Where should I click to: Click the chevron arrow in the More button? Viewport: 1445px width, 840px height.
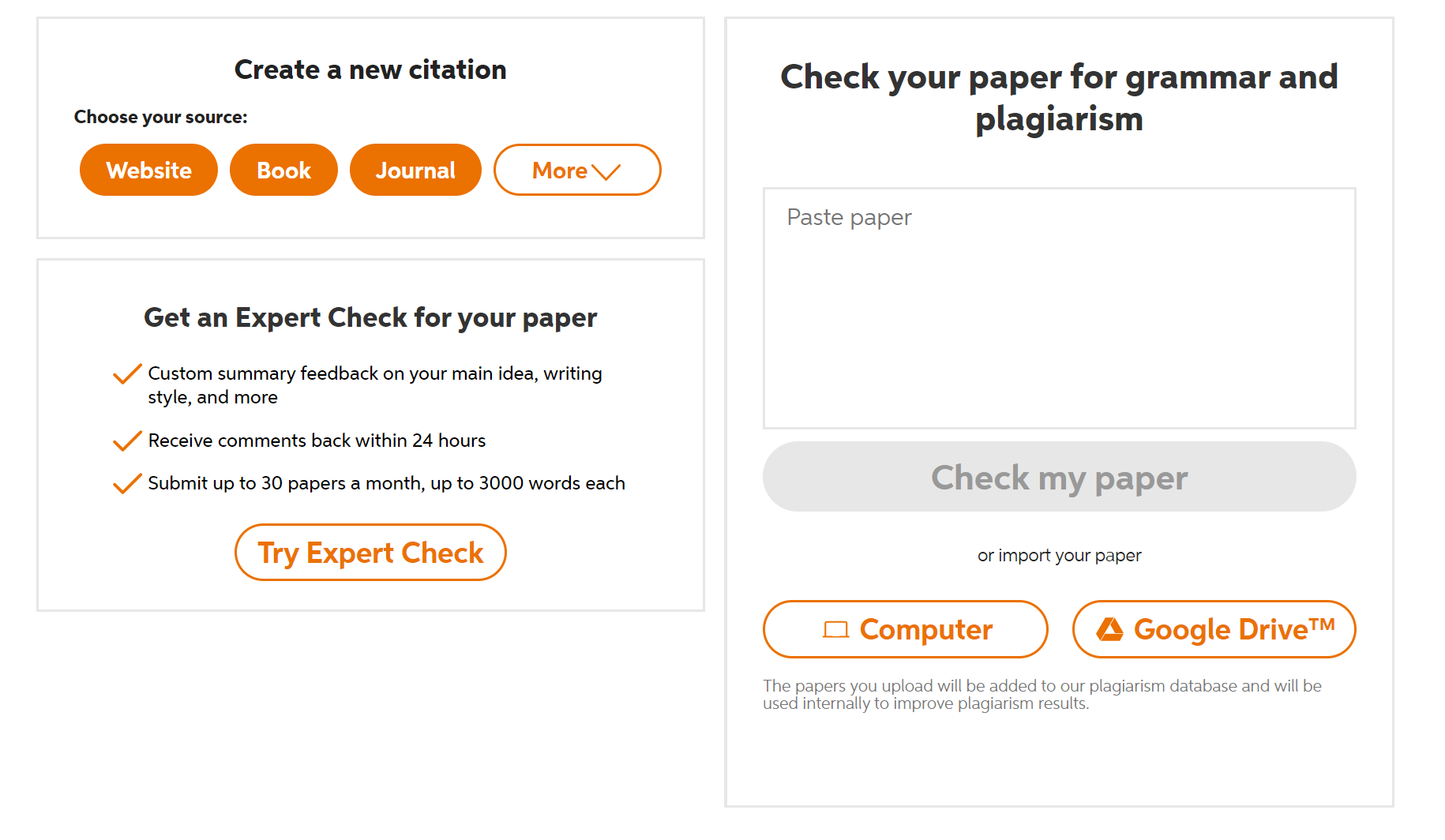[x=606, y=171]
